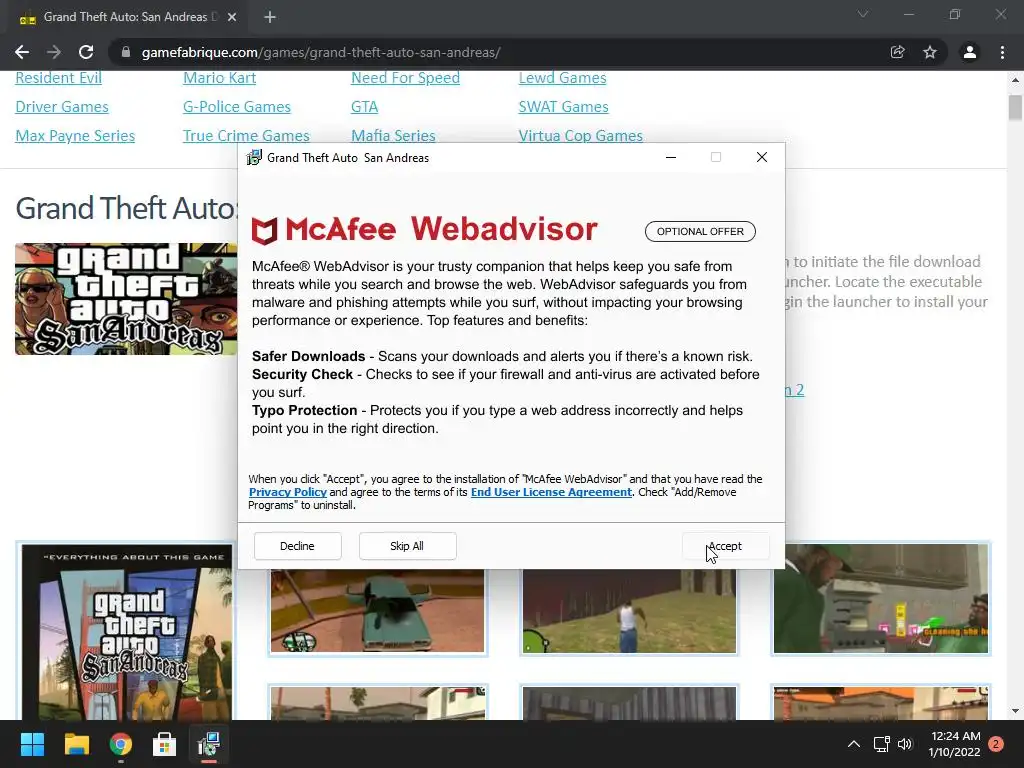Open the G-Police Games link
Viewport: 1024px width, 768px height.
pos(236,106)
